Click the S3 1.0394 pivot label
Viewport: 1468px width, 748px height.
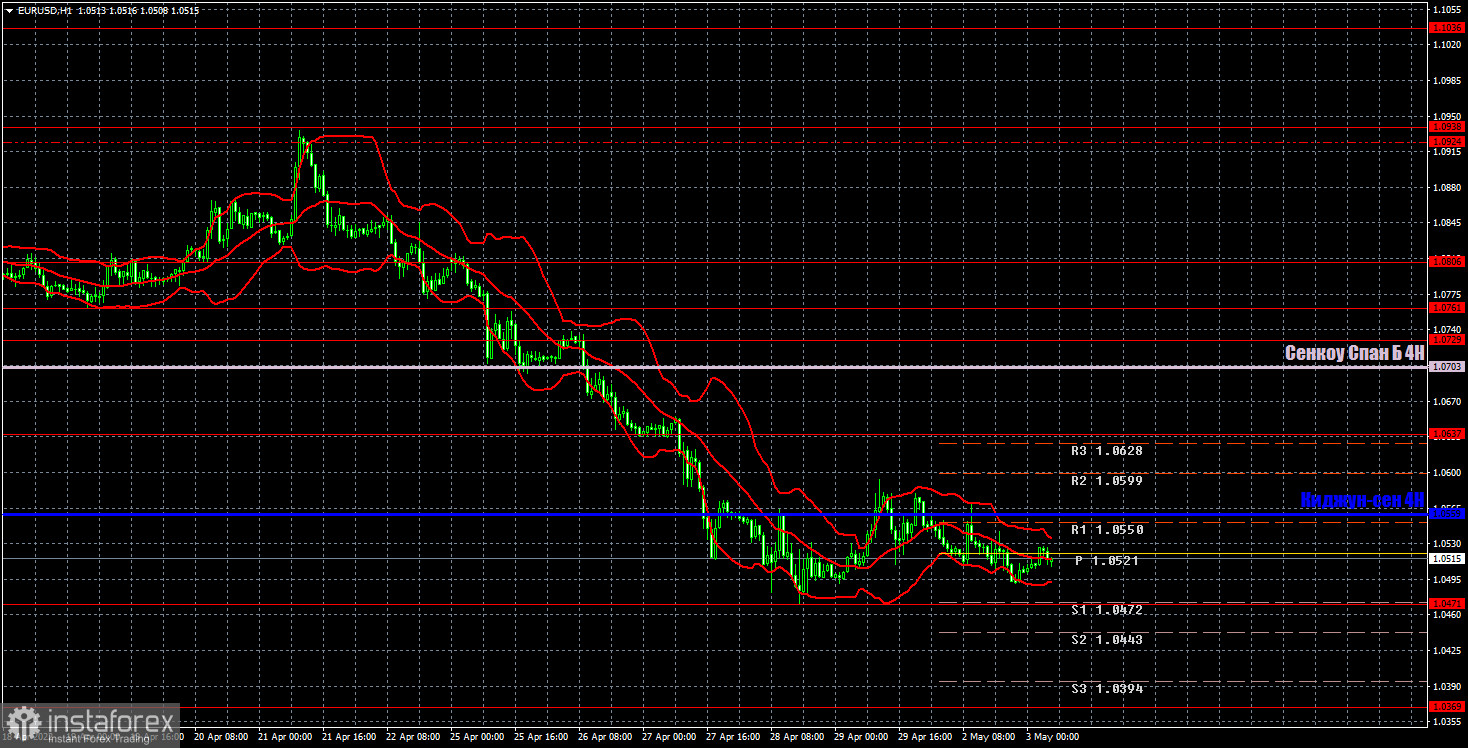click(1107, 689)
